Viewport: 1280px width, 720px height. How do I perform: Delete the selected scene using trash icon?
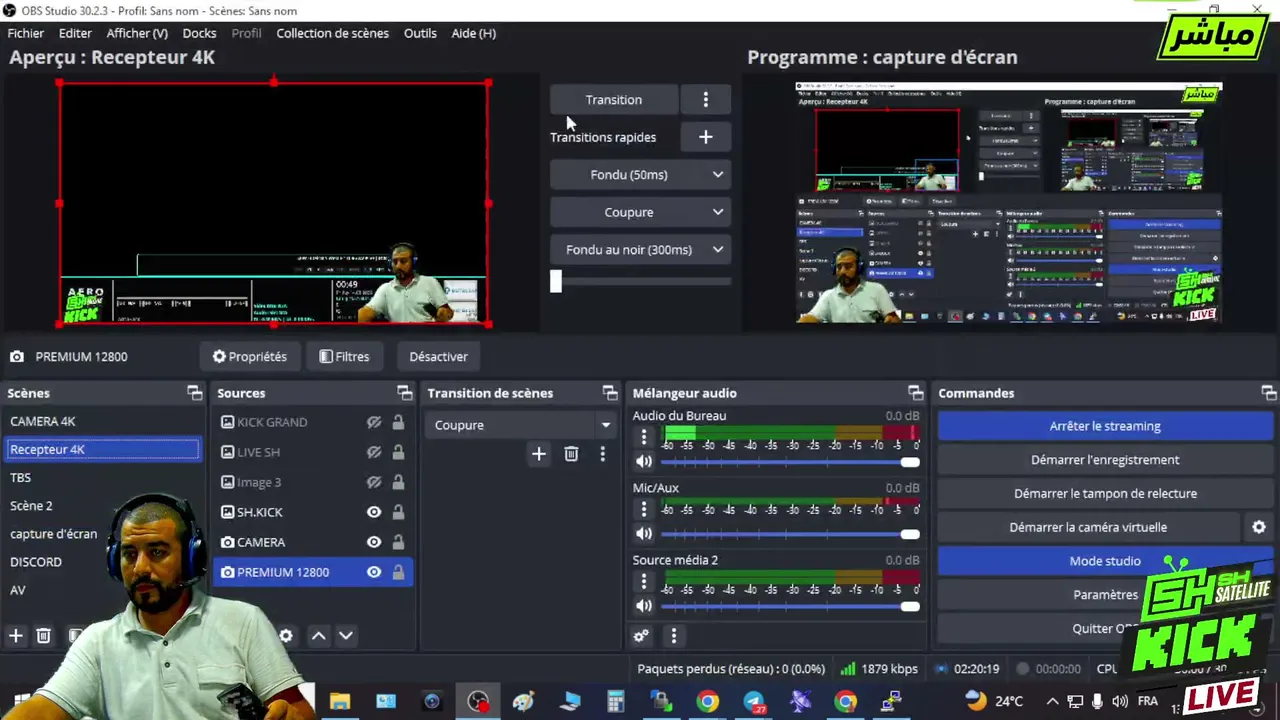tap(44, 636)
